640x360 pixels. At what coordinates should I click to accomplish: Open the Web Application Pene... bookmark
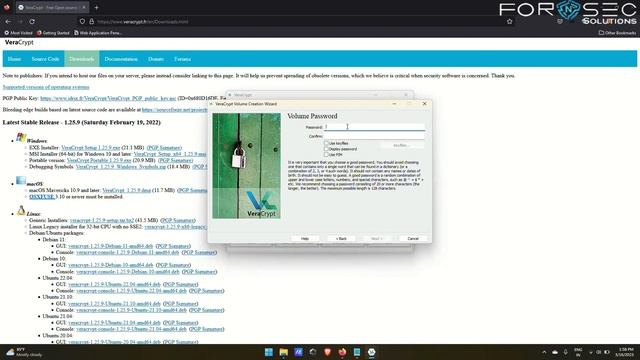(x=98, y=33)
